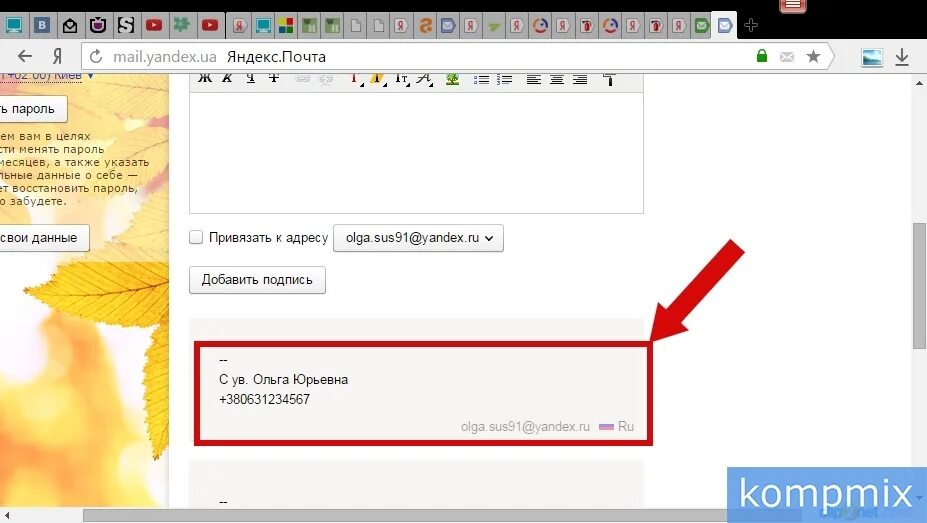Center the signature text
927x523 pixels.
click(556, 79)
